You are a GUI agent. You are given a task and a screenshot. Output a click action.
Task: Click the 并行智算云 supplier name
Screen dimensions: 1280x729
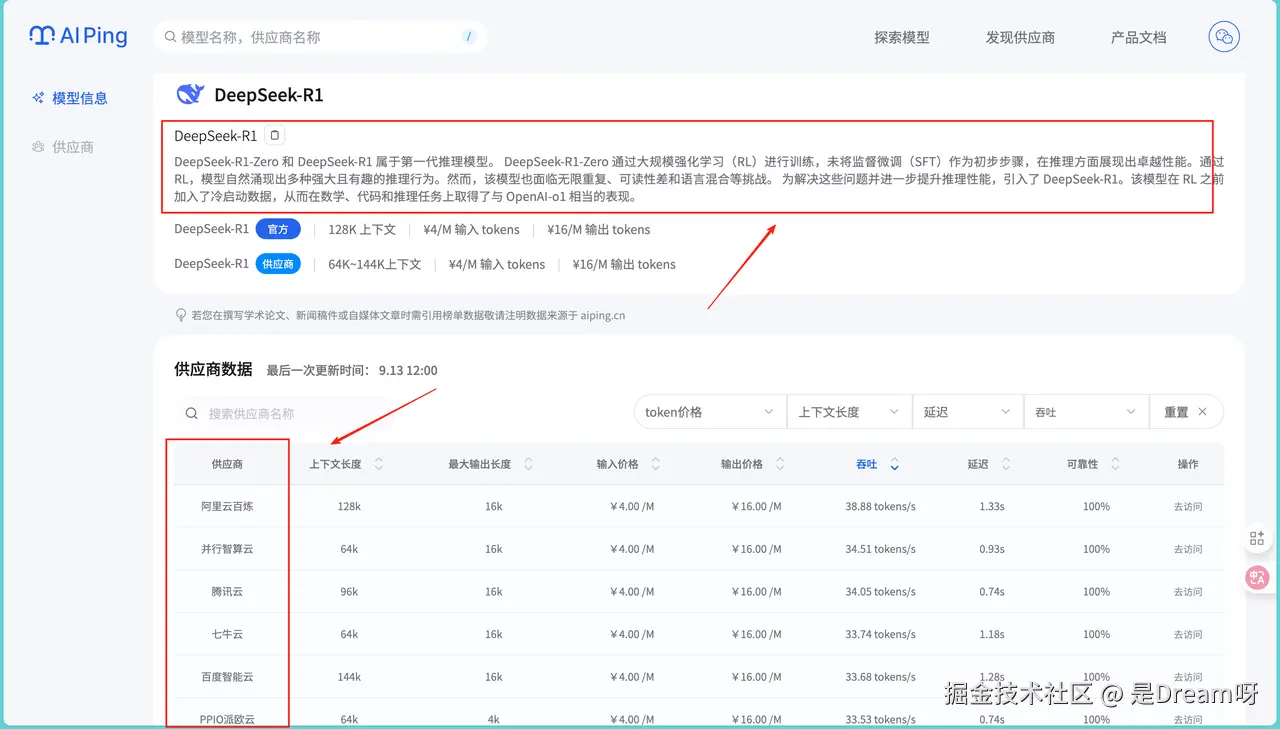[227, 549]
